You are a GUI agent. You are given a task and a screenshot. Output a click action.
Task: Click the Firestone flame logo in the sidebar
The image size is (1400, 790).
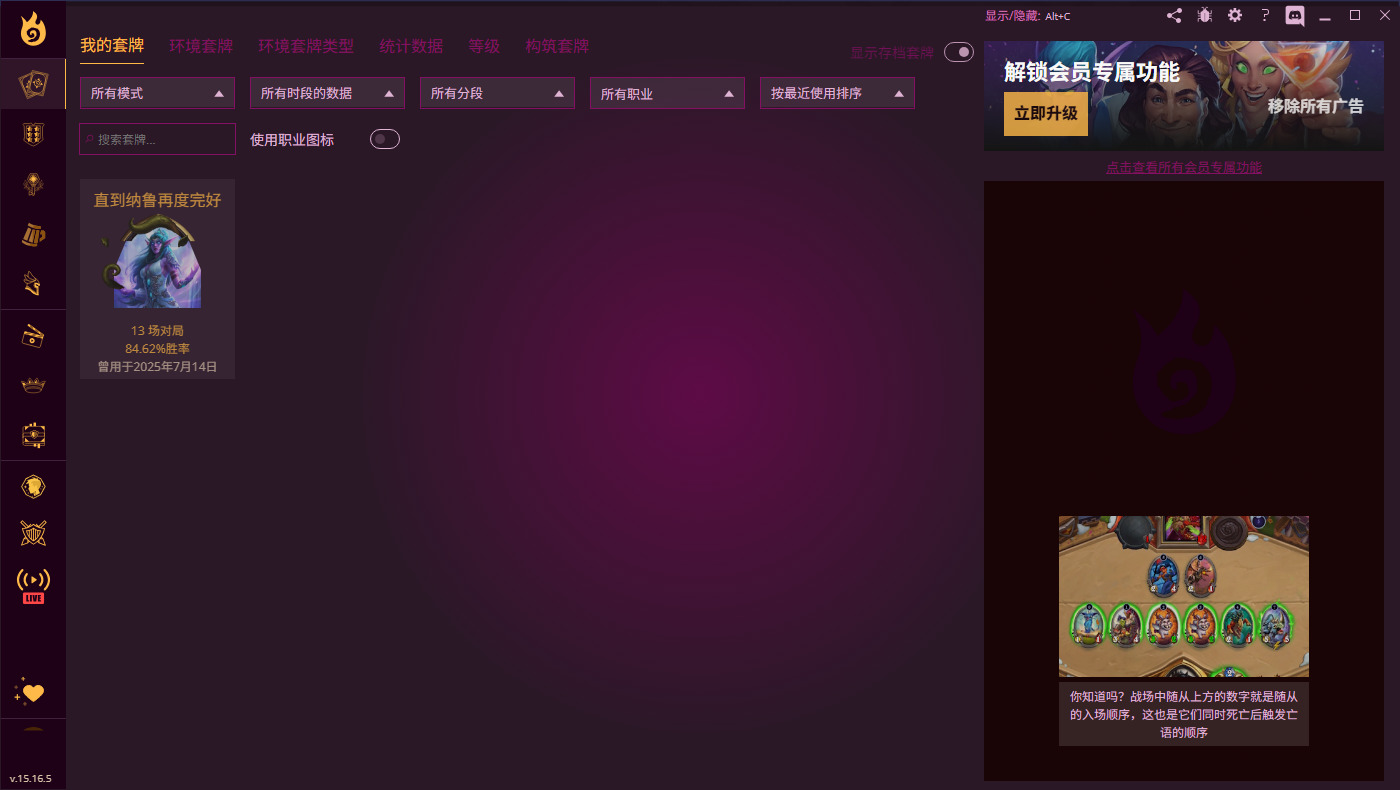click(33, 29)
